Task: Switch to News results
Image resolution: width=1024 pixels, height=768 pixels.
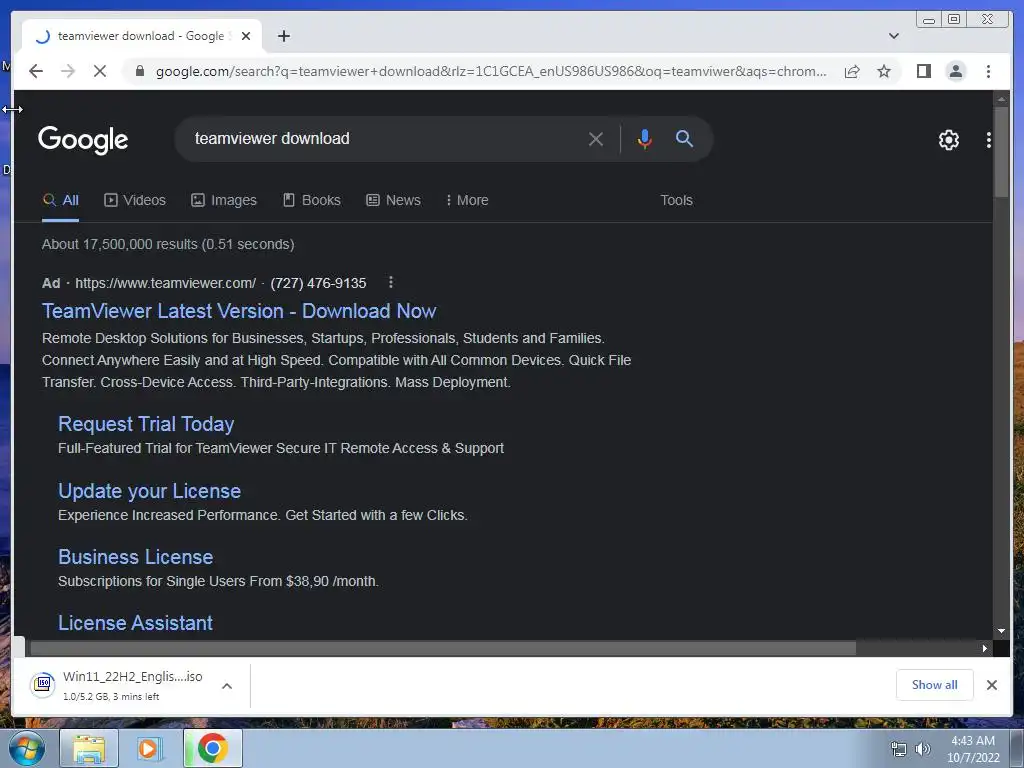Action: tap(393, 200)
